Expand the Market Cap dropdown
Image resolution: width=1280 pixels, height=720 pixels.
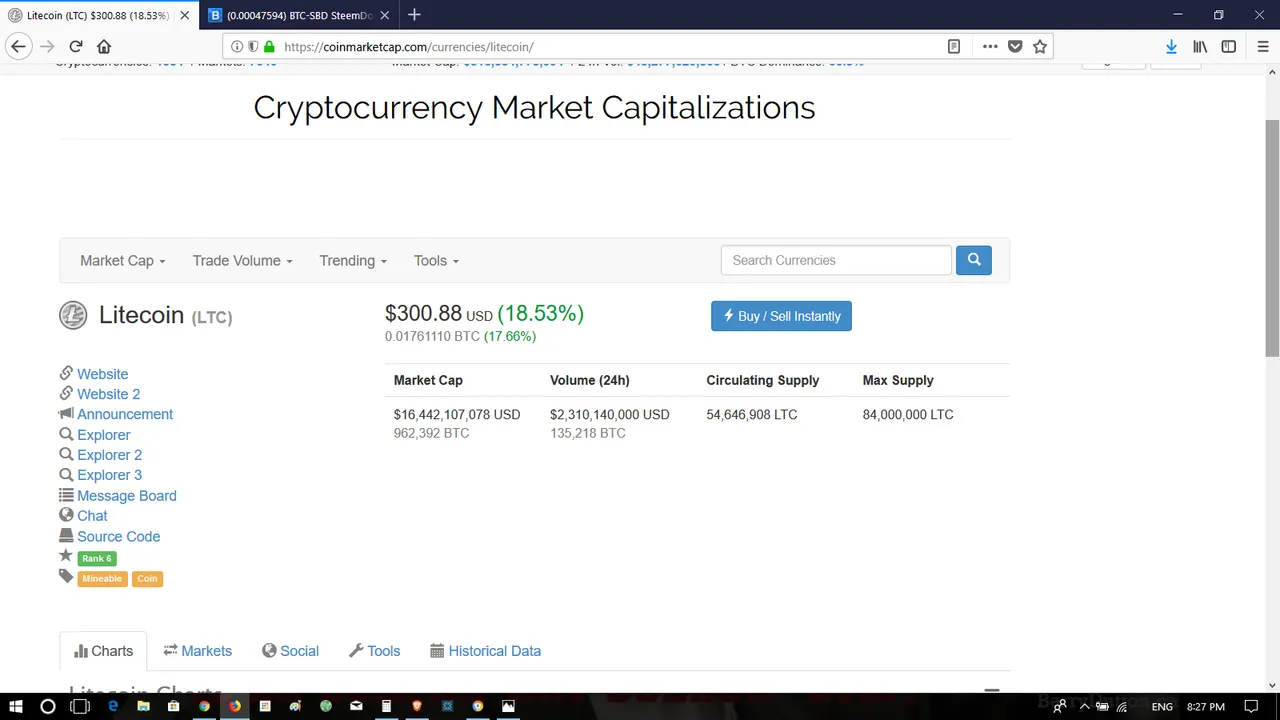[x=122, y=260]
